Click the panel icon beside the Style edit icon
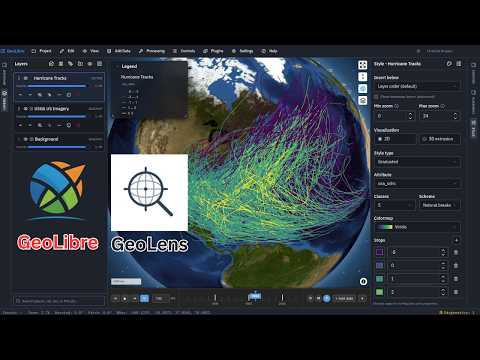The image size is (480, 360). pyautogui.click(x=459, y=64)
